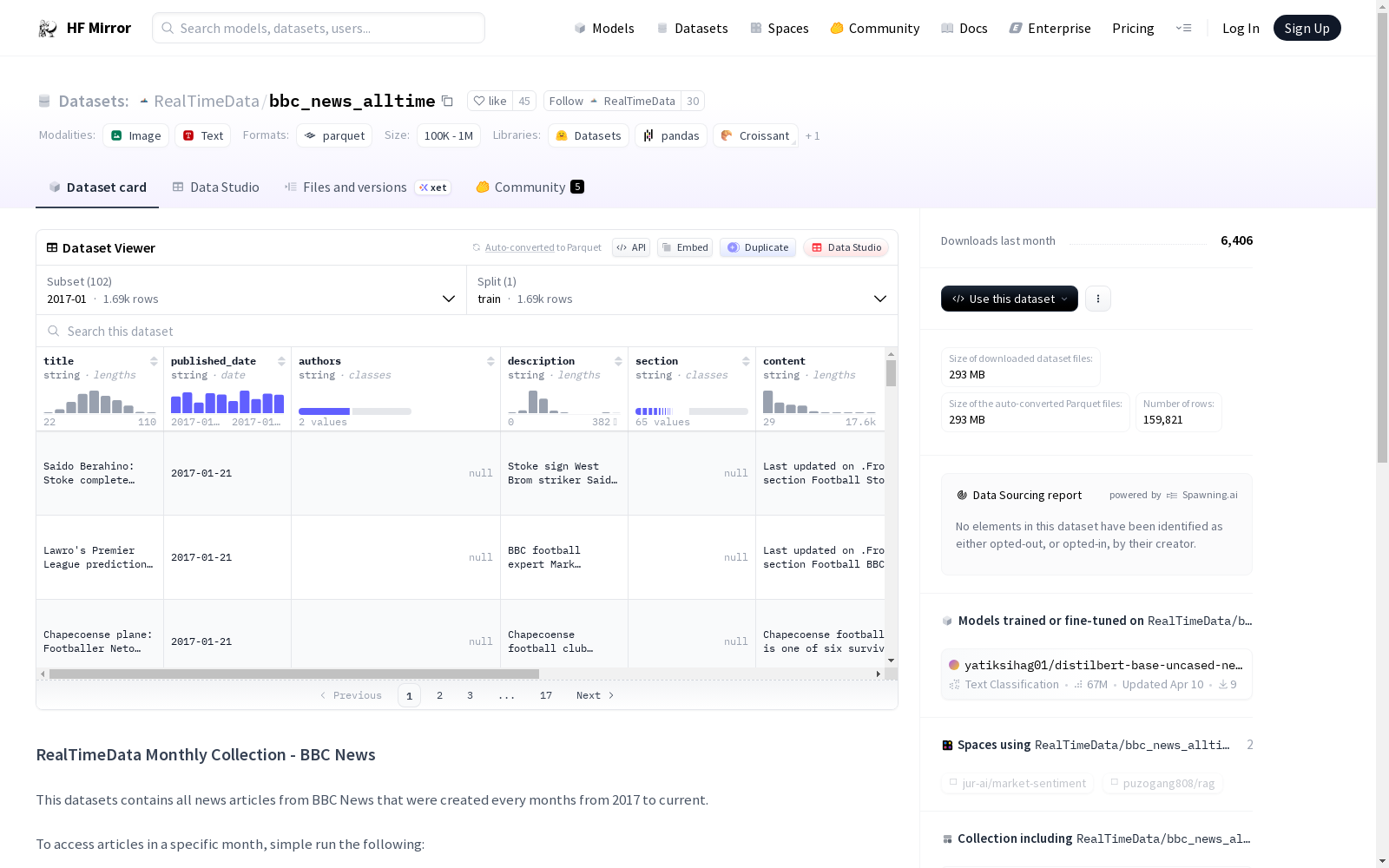Switch to the Data Studio tab
This screenshot has width=1389, height=868.
pos(215,187)
